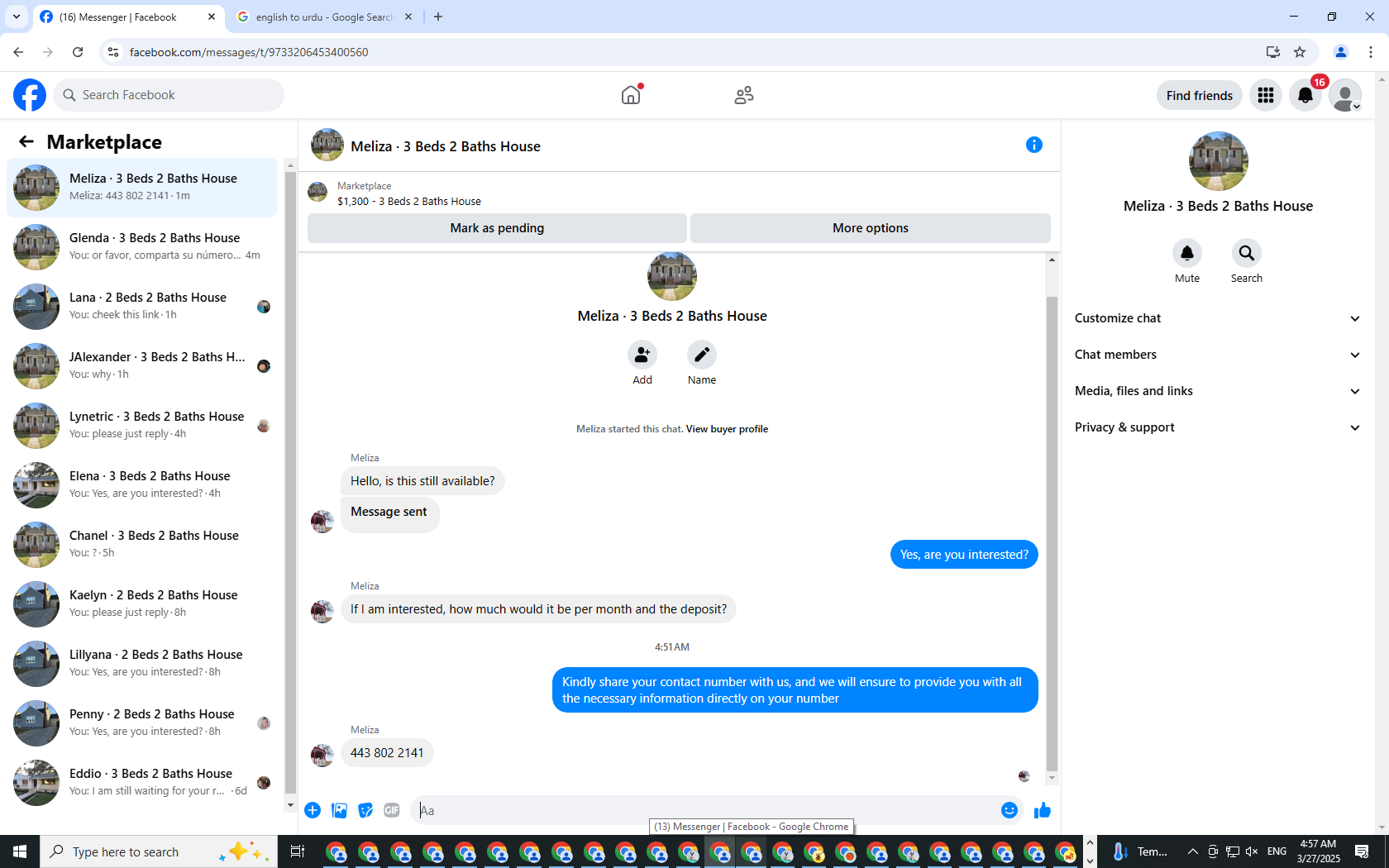Click More options button
Screen dimensions: 1389x868
click(871, 228)
